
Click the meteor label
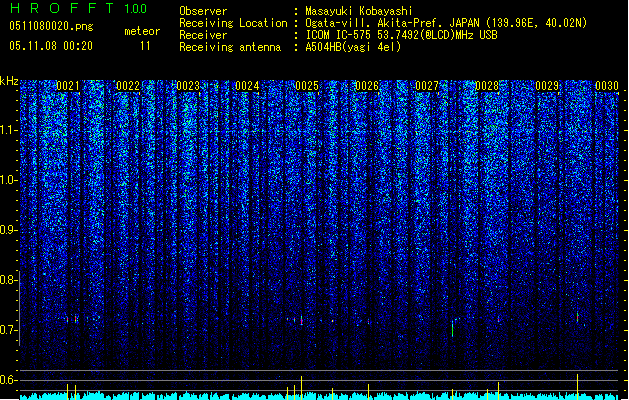142,31
